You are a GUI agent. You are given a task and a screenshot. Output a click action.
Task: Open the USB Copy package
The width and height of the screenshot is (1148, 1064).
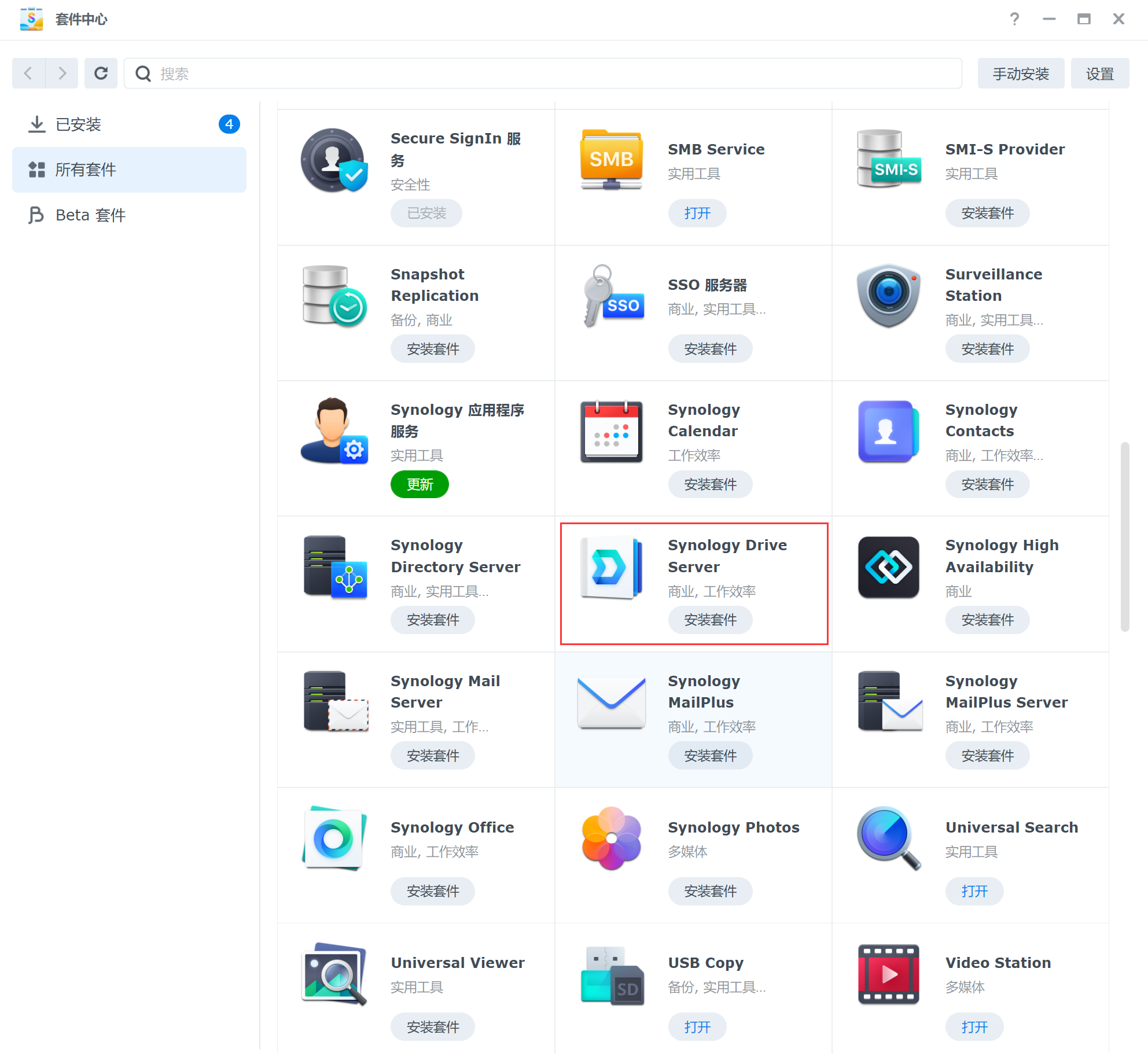[x=697, y=1027]
